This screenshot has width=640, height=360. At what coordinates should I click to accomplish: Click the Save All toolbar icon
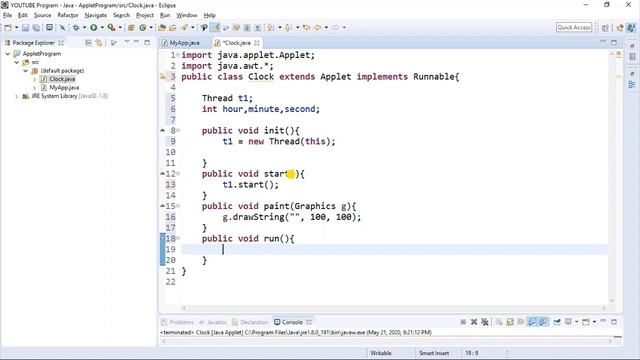36,27
